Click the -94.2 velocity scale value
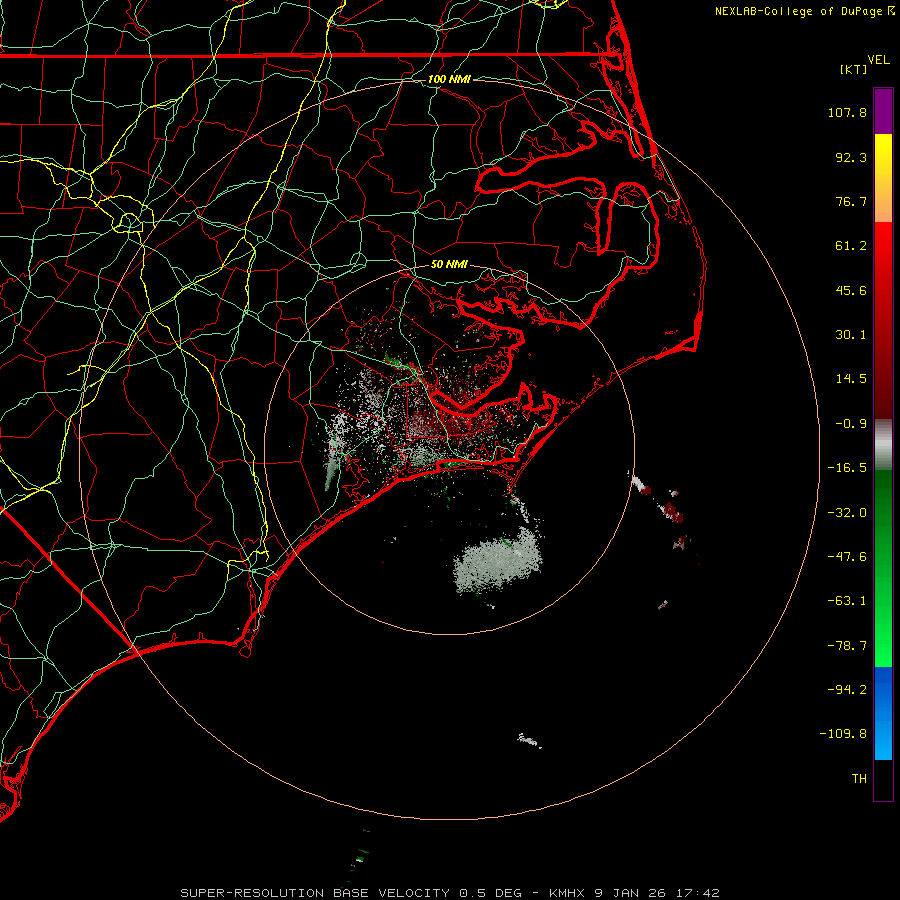This screenshot has width=900, height=900. 847,690
